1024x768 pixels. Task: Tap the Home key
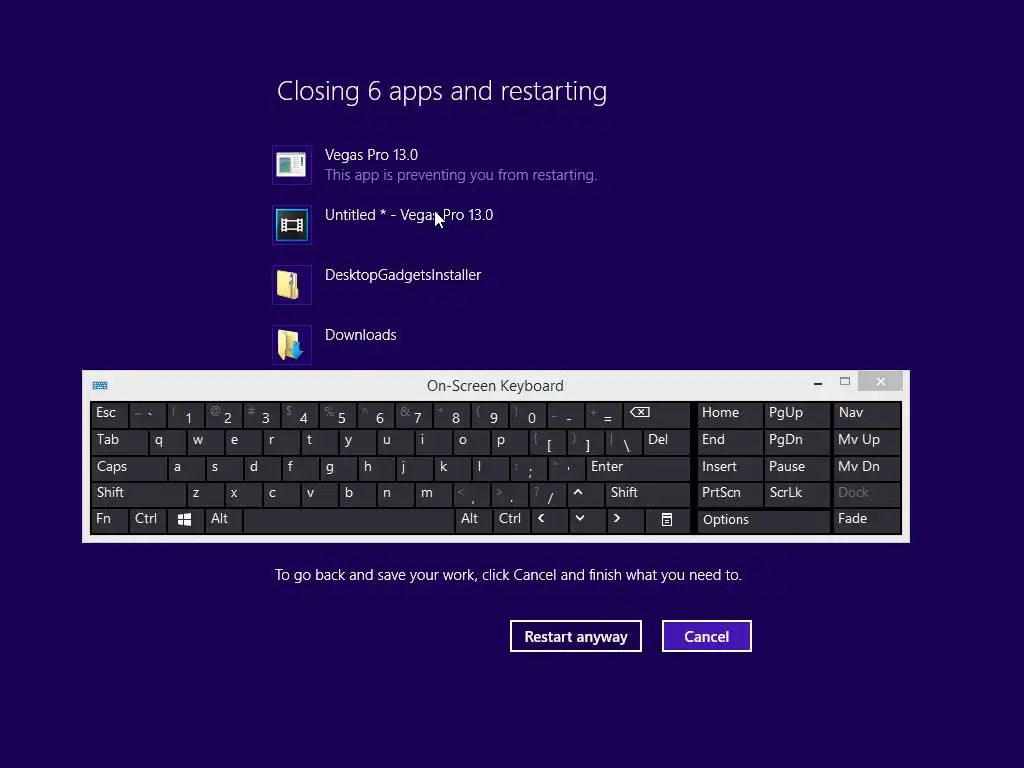pos(729,415)
